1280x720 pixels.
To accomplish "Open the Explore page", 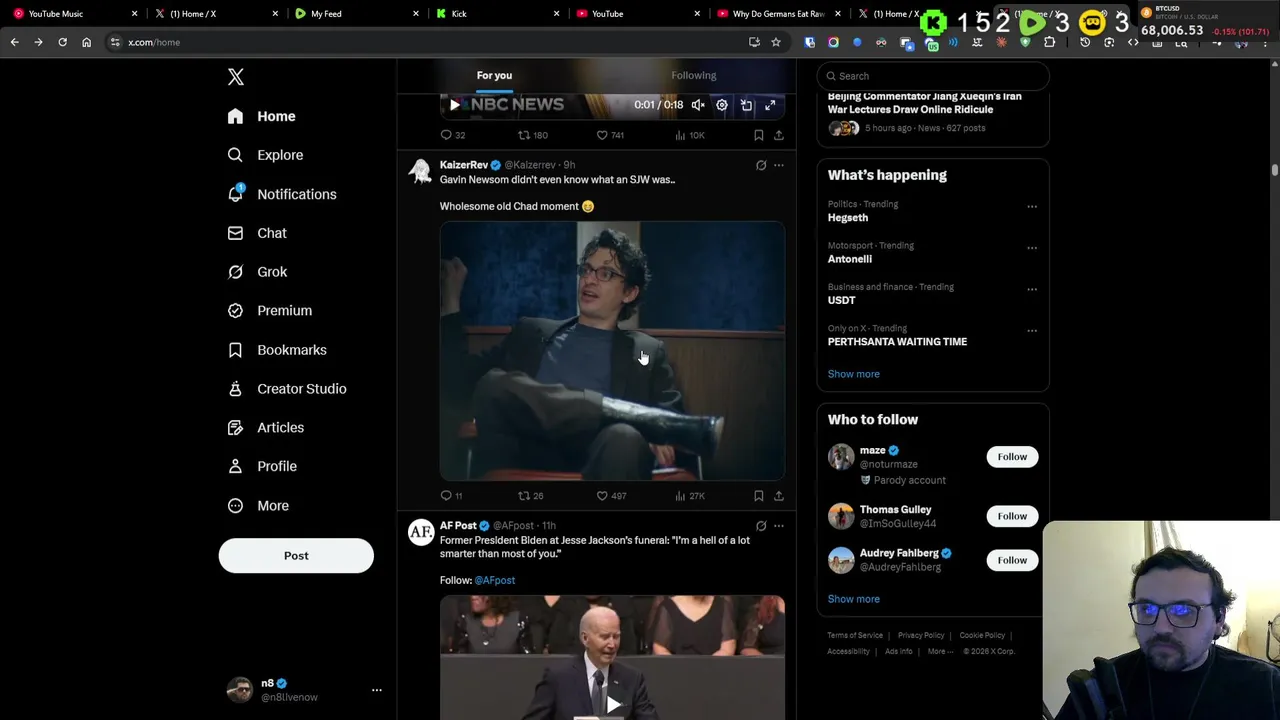I will [x=265, y=155].
